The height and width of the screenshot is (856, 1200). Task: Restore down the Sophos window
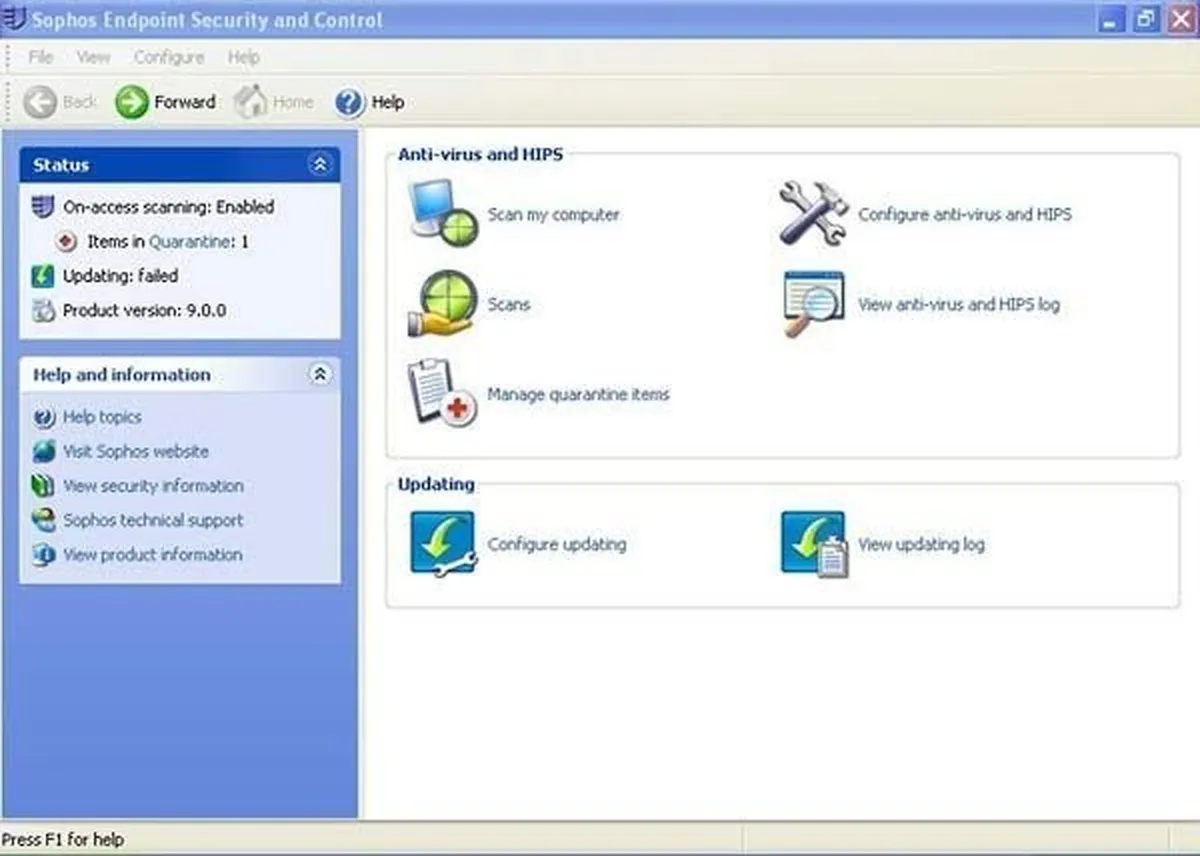(x=1146, y=19)
